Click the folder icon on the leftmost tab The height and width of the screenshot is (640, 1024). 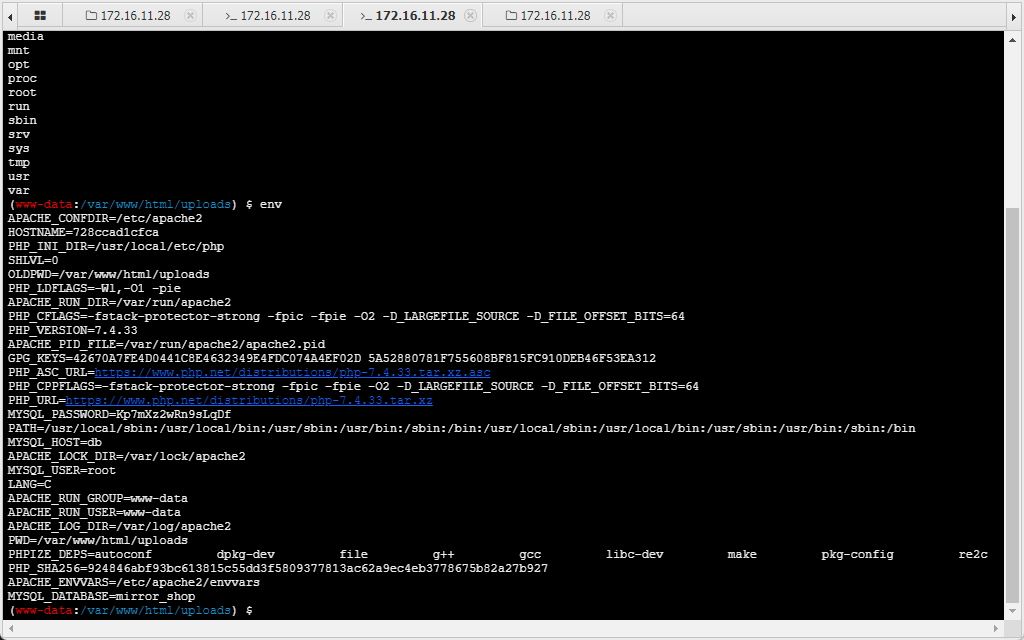click(x=92, y=16)
